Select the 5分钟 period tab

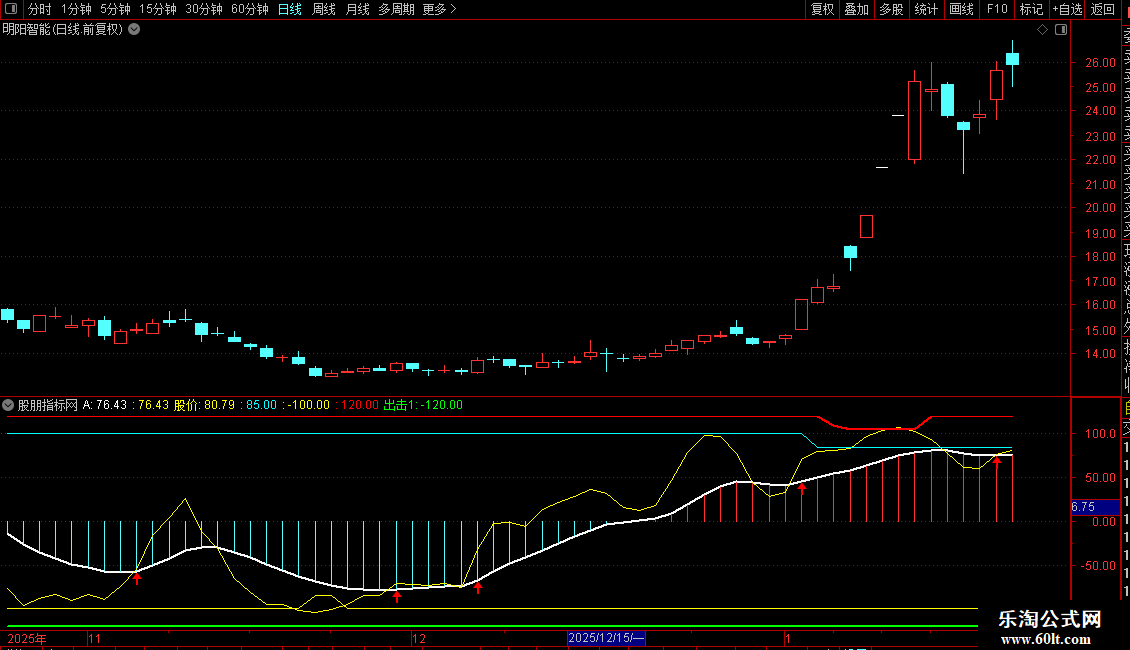pos(115,9)
